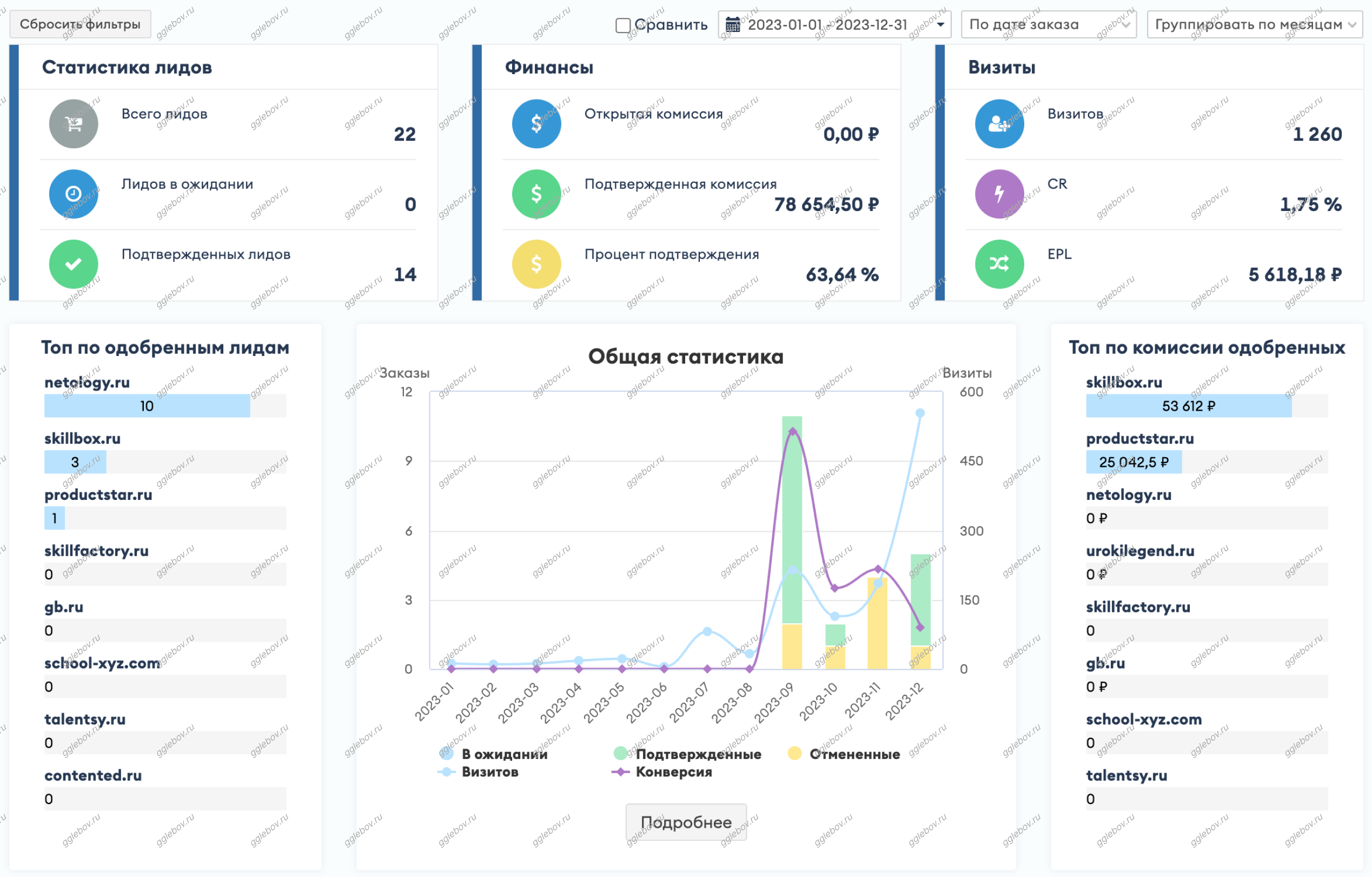Click the green checkmark confirmed leads icon

coord(74,264)
